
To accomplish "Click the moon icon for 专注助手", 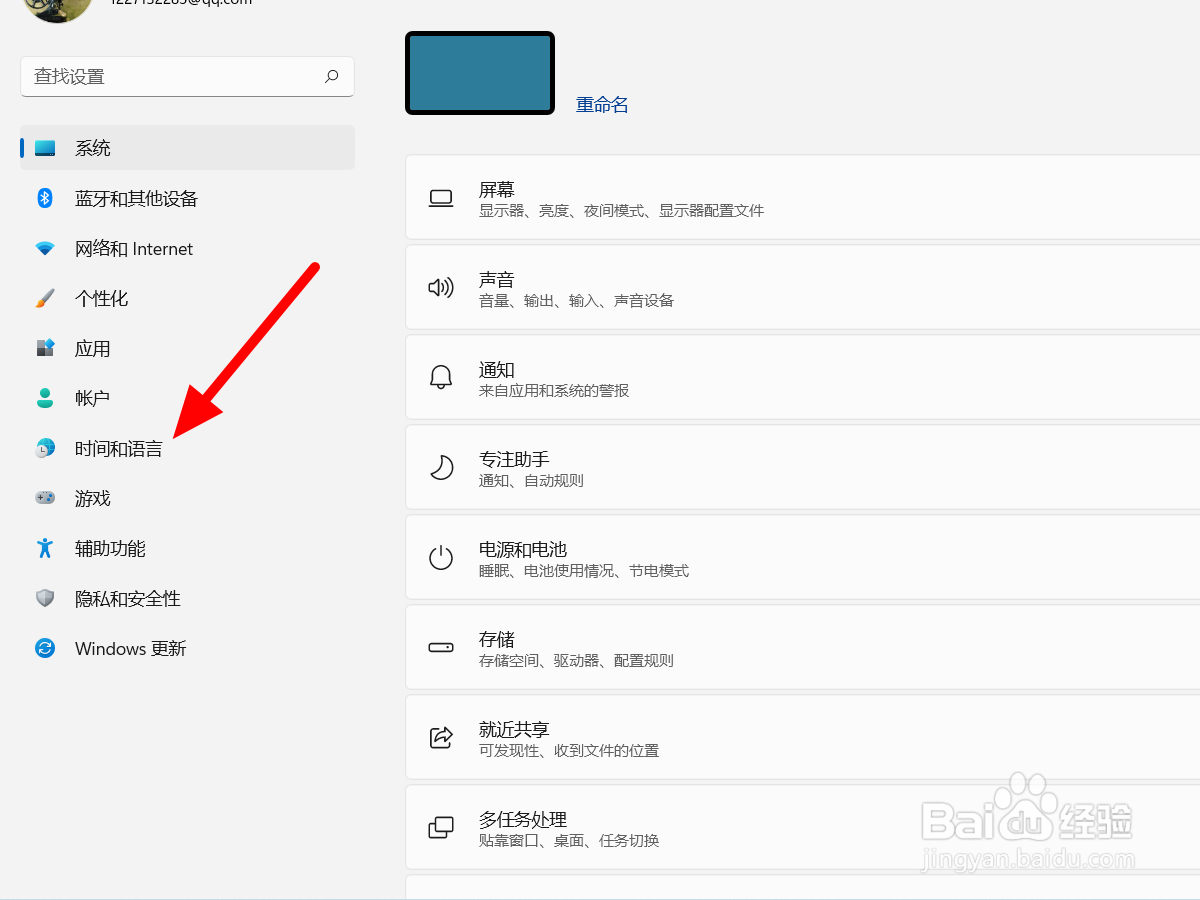I will [441, 467].
